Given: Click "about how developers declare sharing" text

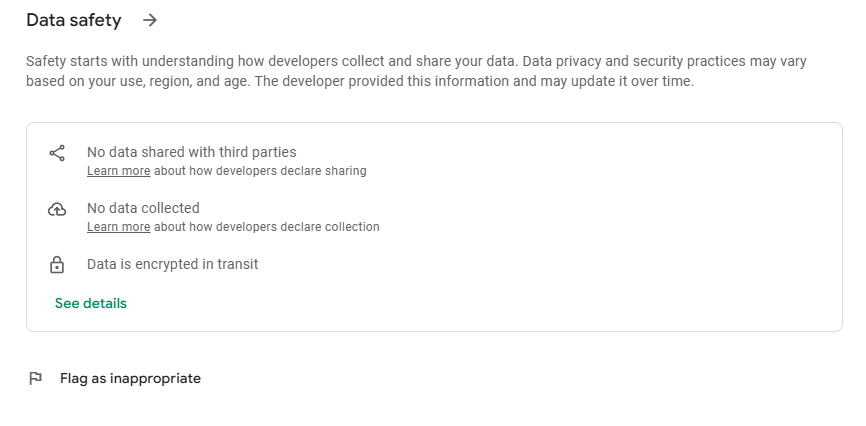Looking at the screenshot, I should pos(260,171).
